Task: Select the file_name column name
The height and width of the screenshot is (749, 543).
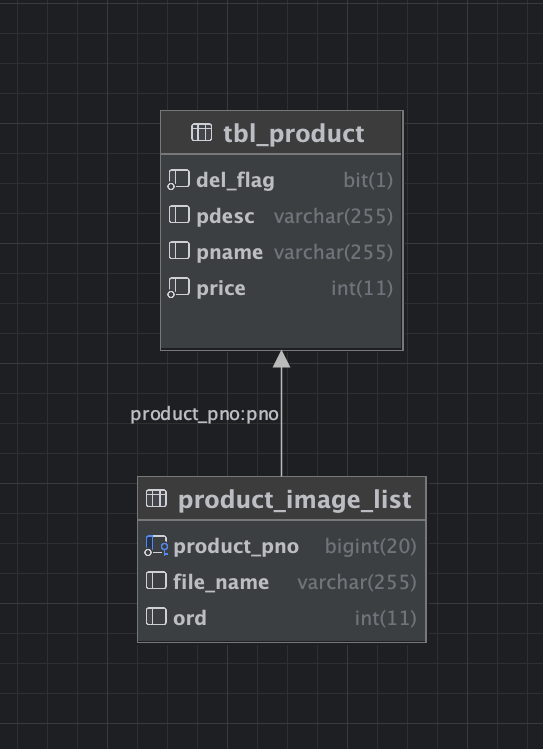Action: 221,583
